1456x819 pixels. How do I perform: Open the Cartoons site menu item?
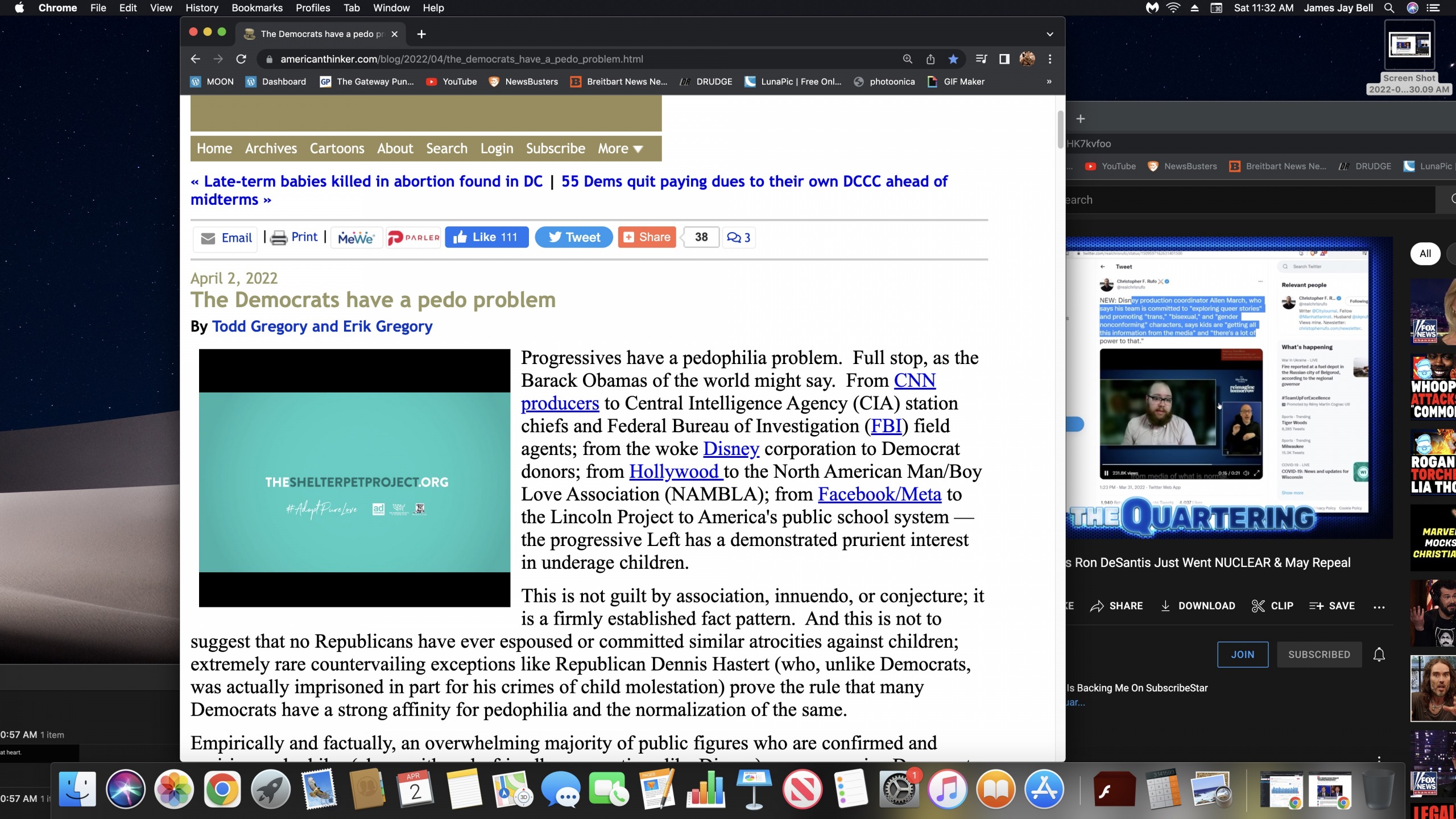(337, 148)
